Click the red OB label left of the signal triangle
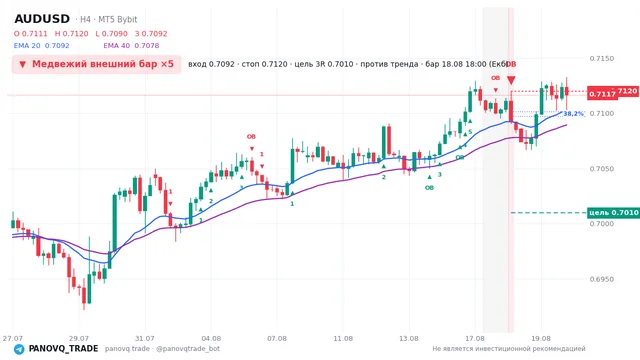 [x=496, y=78]
